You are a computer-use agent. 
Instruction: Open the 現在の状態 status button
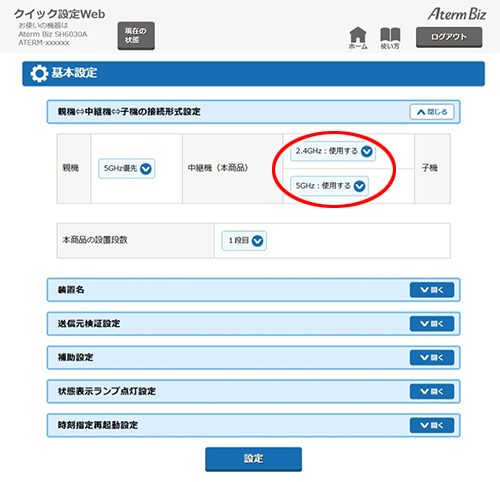[x=136, y=36]
